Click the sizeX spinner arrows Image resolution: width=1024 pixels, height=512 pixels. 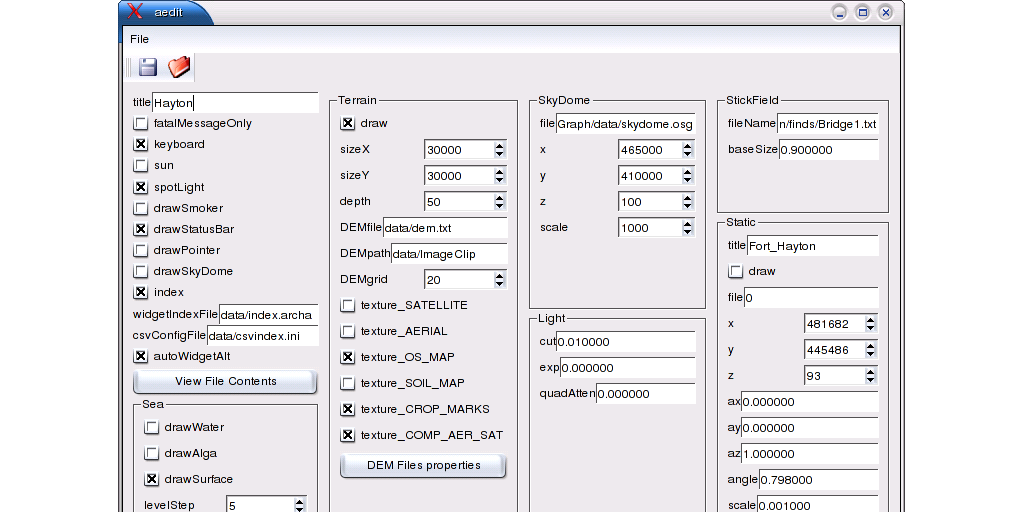pyautogui.click(x=499, y=150)
